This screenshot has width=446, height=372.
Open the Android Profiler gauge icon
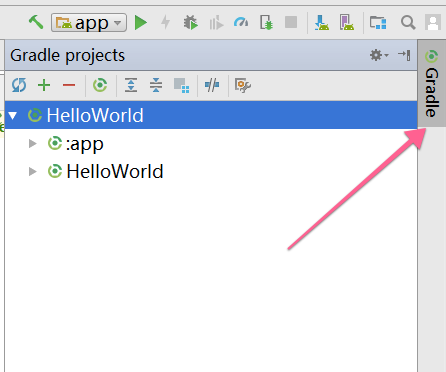coord(241,22)
